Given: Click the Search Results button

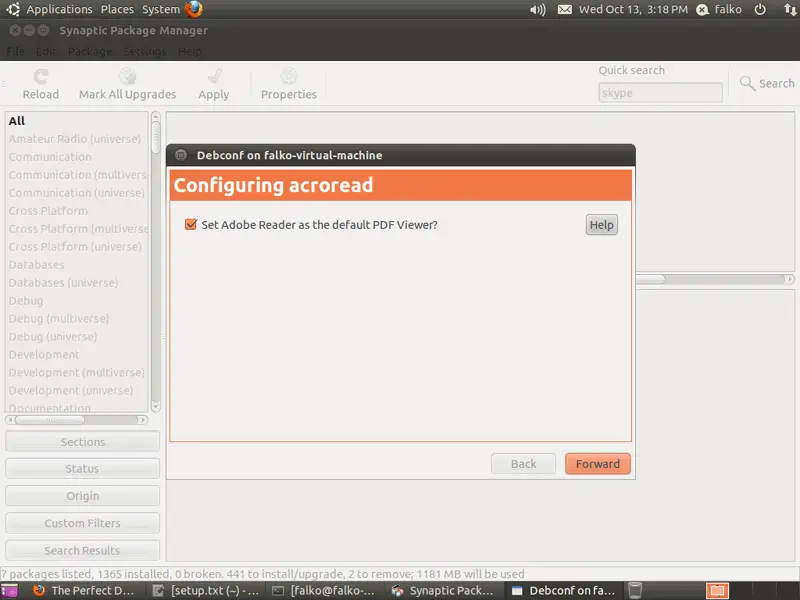Looking at the screenshot, I should coord(83,551).
